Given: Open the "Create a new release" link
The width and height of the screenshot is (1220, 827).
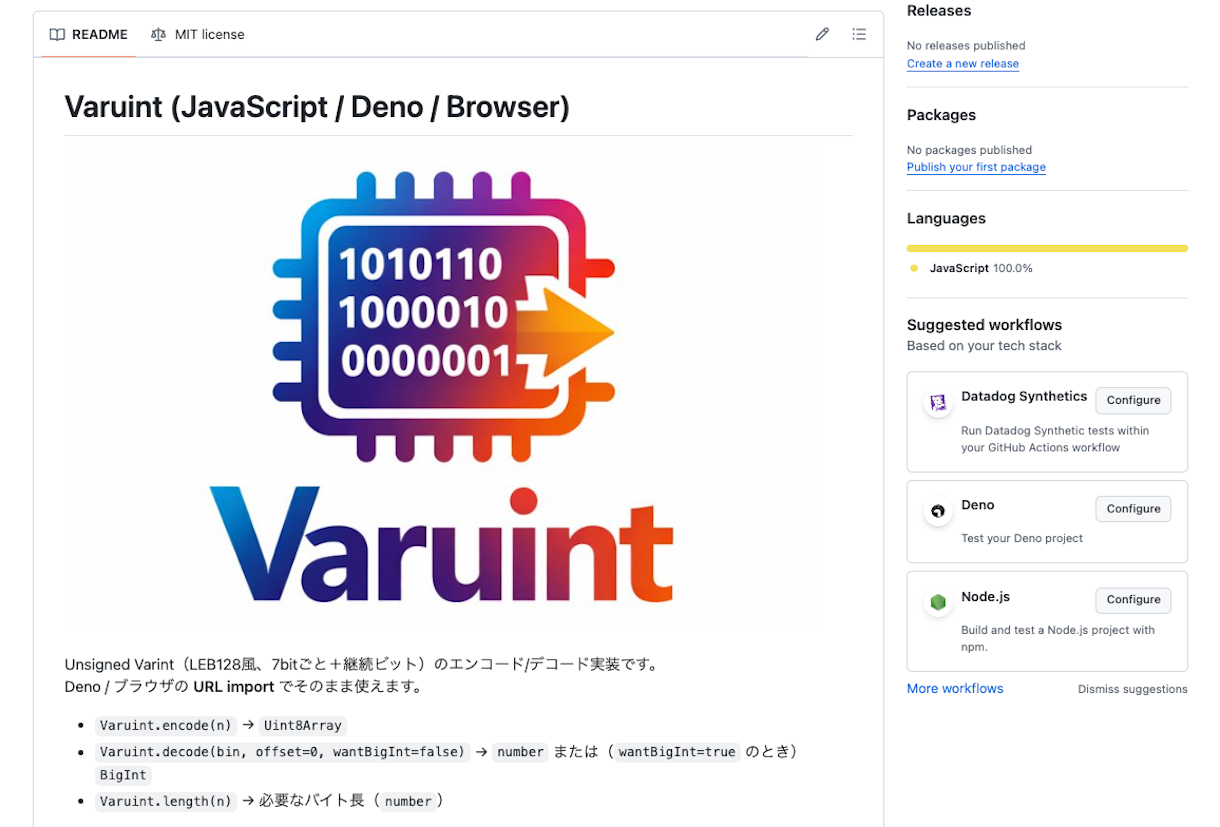Looking at the screenshot, I should [962, 64].
